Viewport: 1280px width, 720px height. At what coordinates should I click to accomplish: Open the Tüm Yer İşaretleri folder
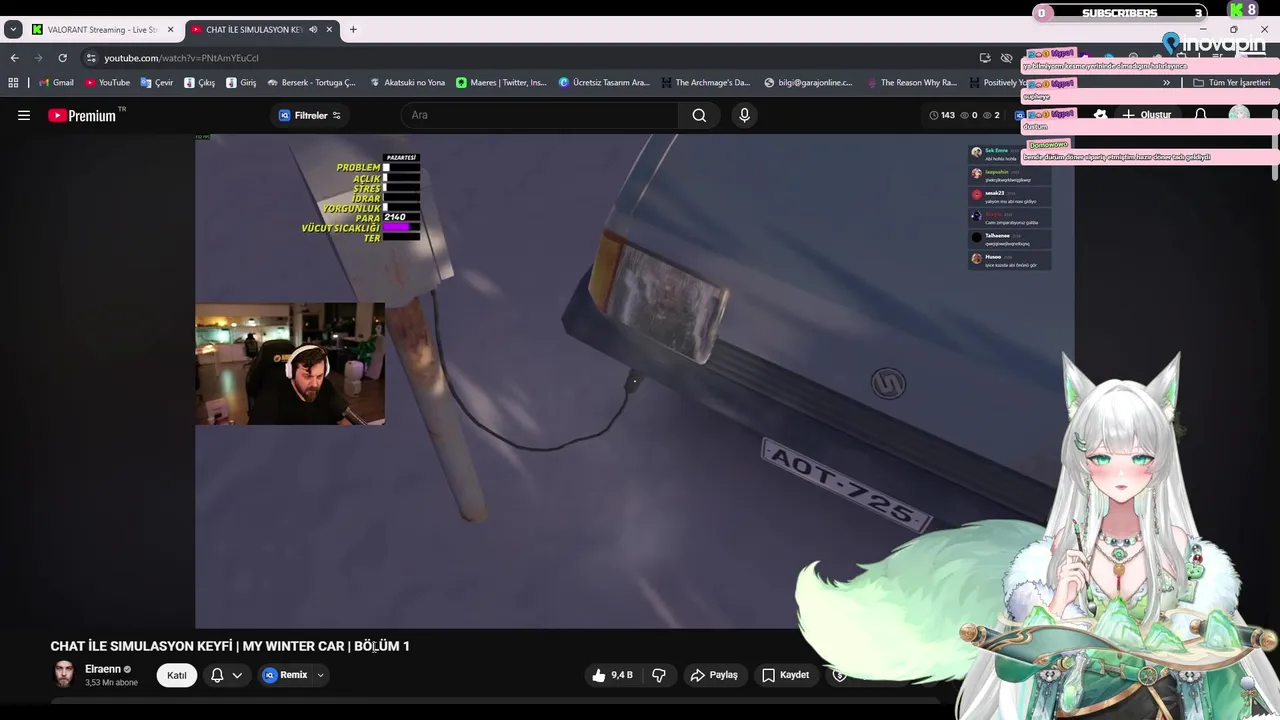1232,82
